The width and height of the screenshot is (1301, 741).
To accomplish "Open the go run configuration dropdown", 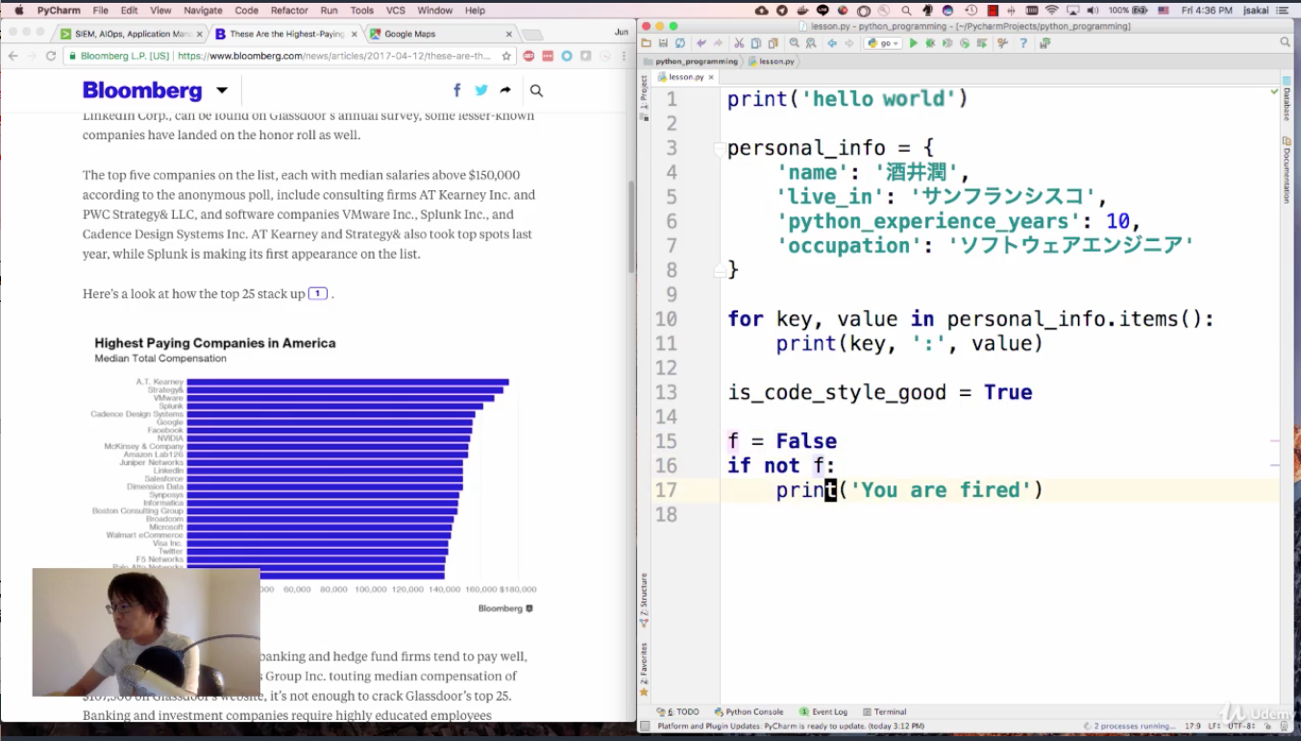I will coord(883,43).
